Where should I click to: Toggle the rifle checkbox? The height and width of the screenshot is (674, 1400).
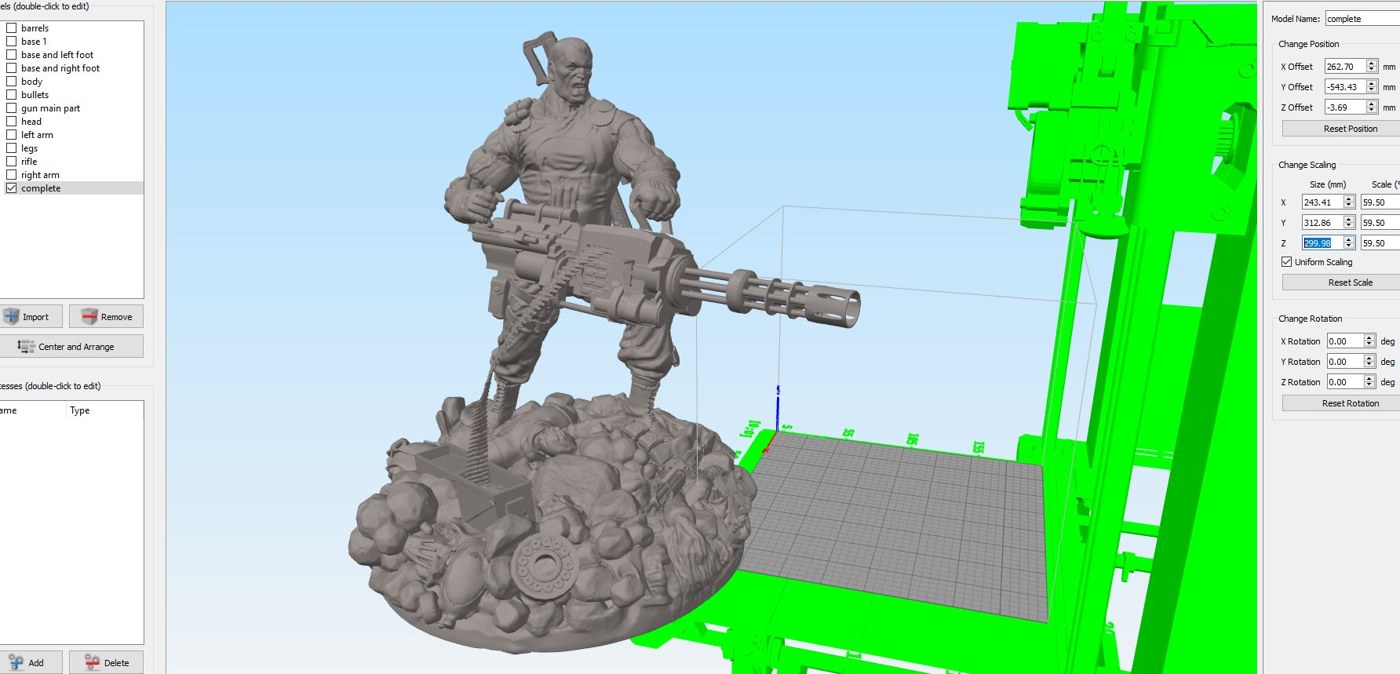pyautogui.click(x=11, y=161)
